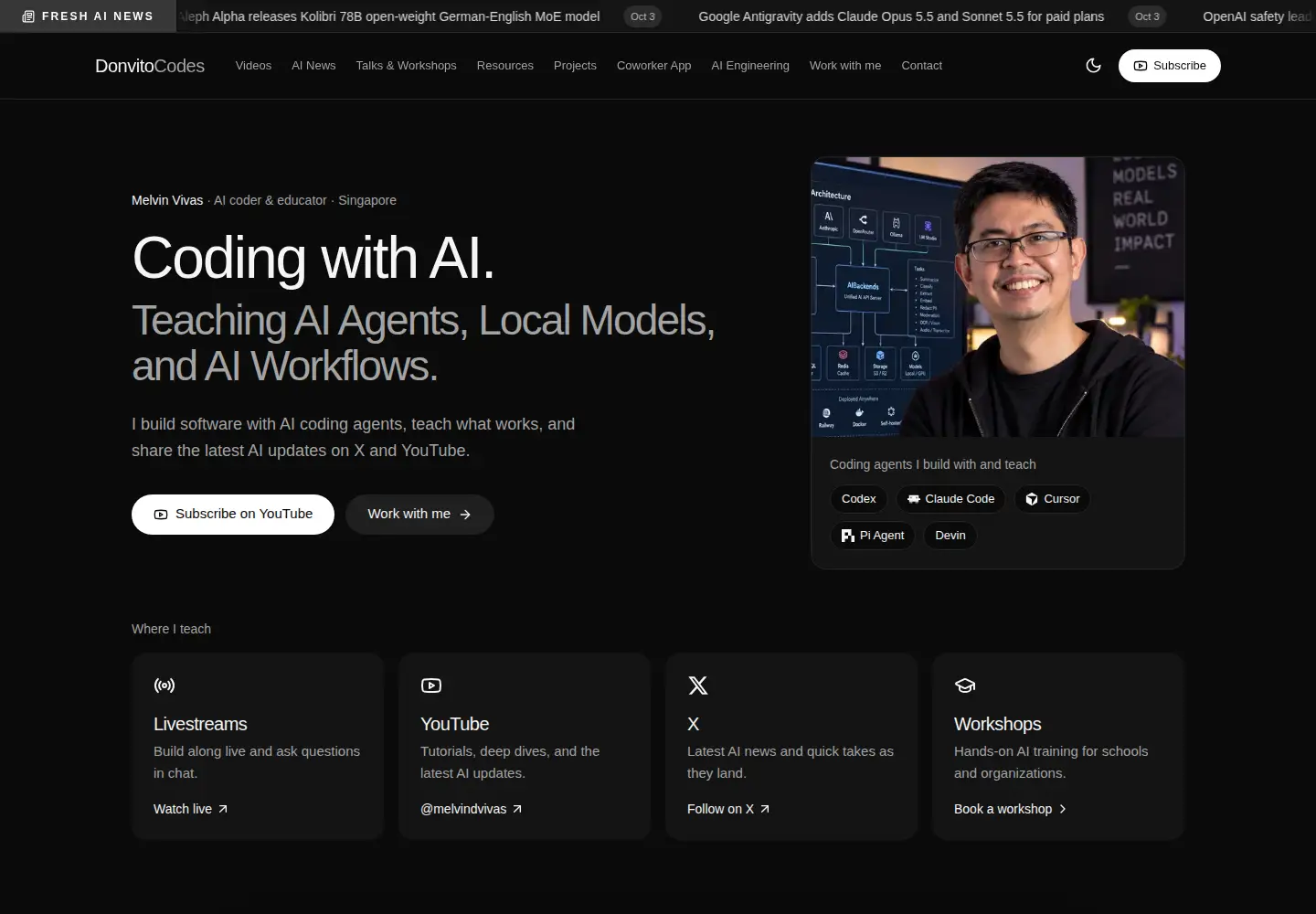Click the Fresh AI News newspaper icon
The width and height of the screenshot is (1316, 914).
pos(28,16)
